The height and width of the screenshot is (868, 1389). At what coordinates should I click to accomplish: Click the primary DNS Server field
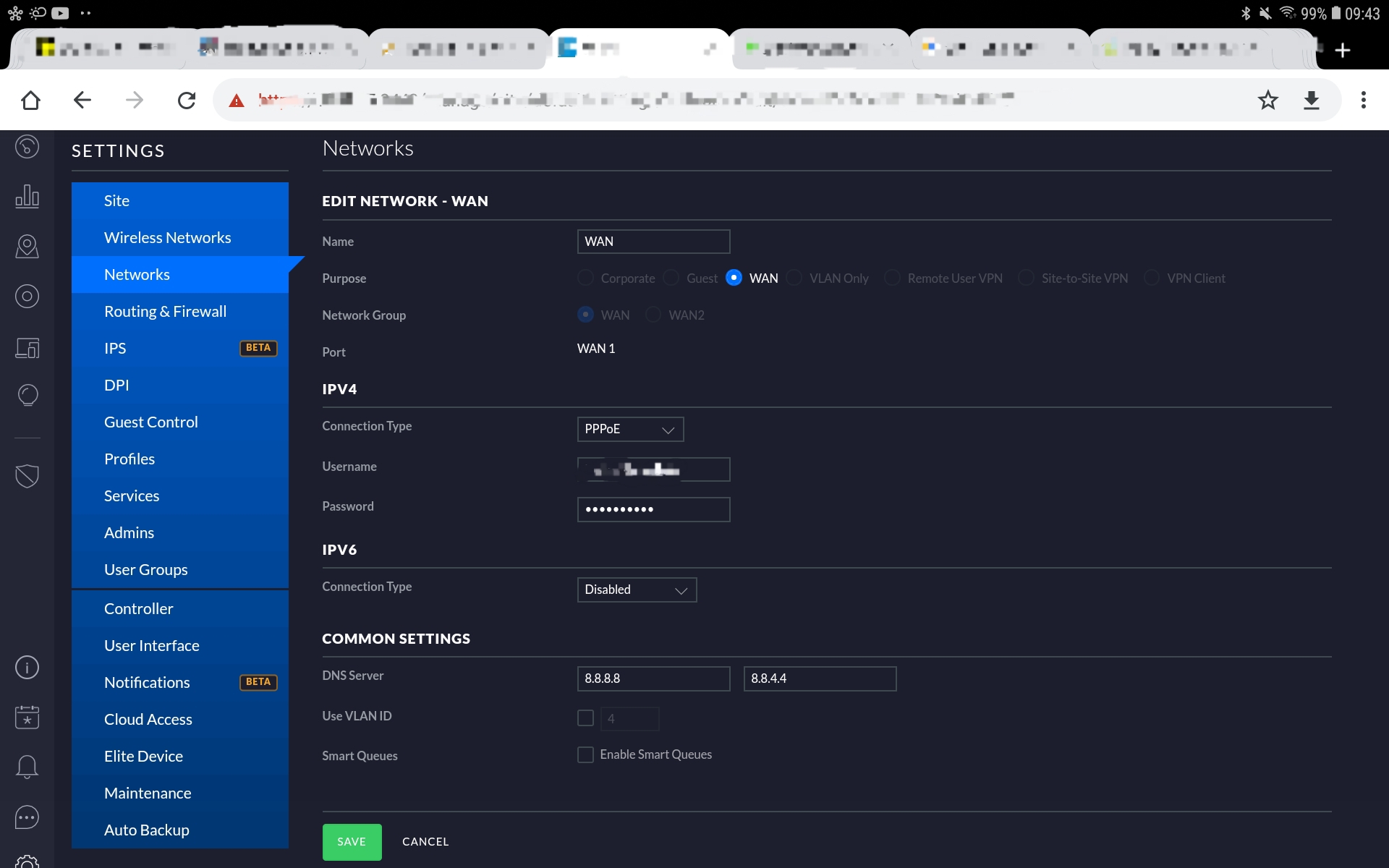click(653, 678)
